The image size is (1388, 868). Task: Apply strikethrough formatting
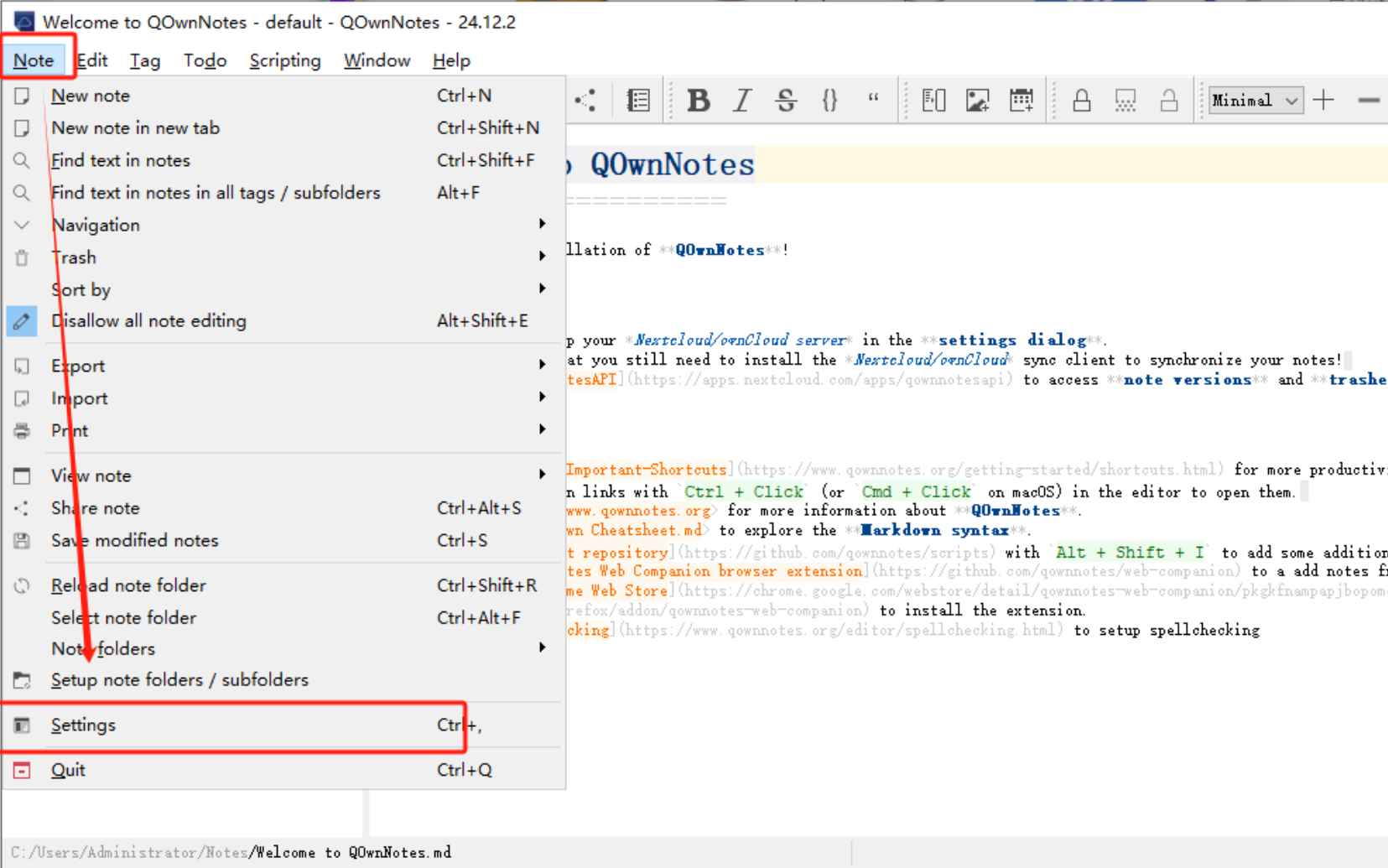click(787, 100)
